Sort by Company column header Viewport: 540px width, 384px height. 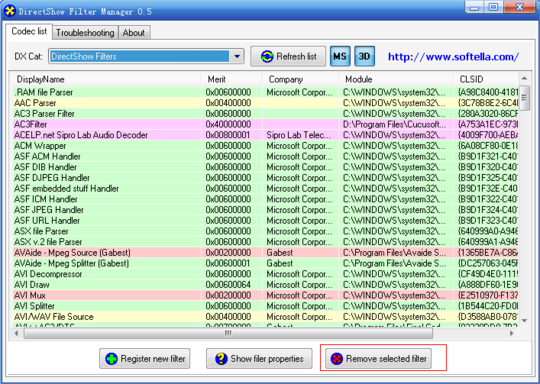click(301, 79)
